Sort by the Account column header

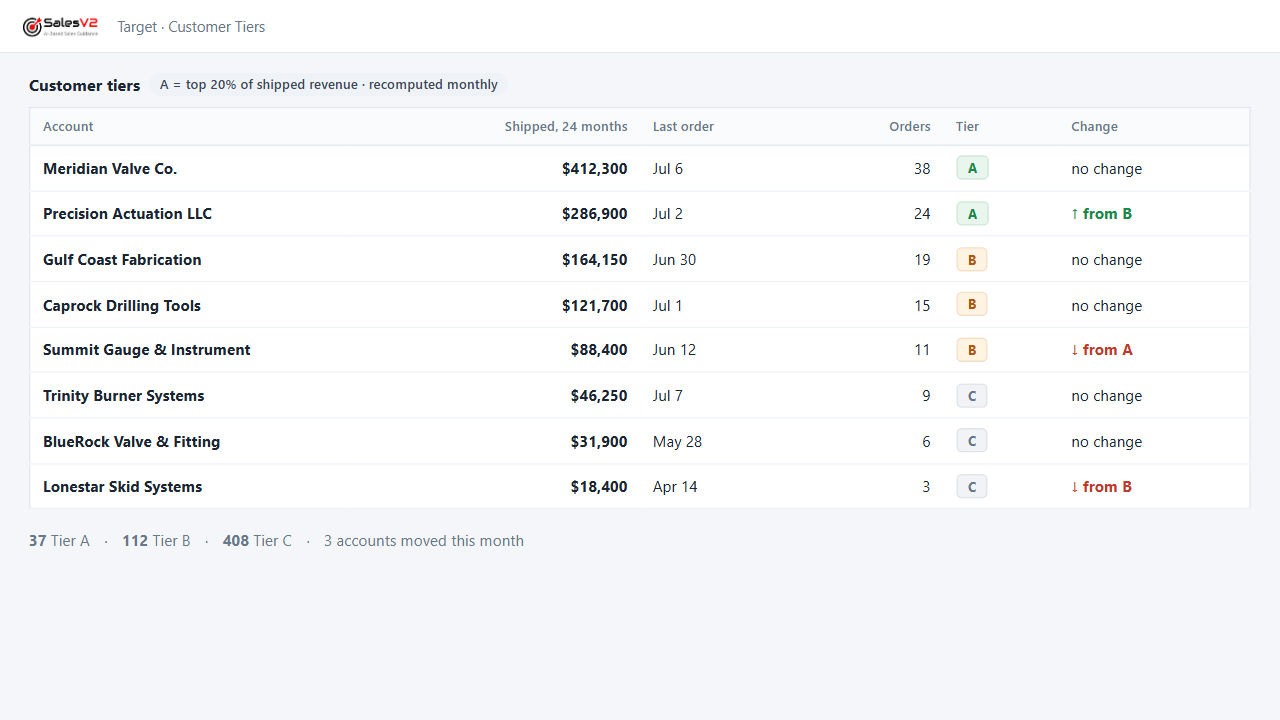point(68,127)
